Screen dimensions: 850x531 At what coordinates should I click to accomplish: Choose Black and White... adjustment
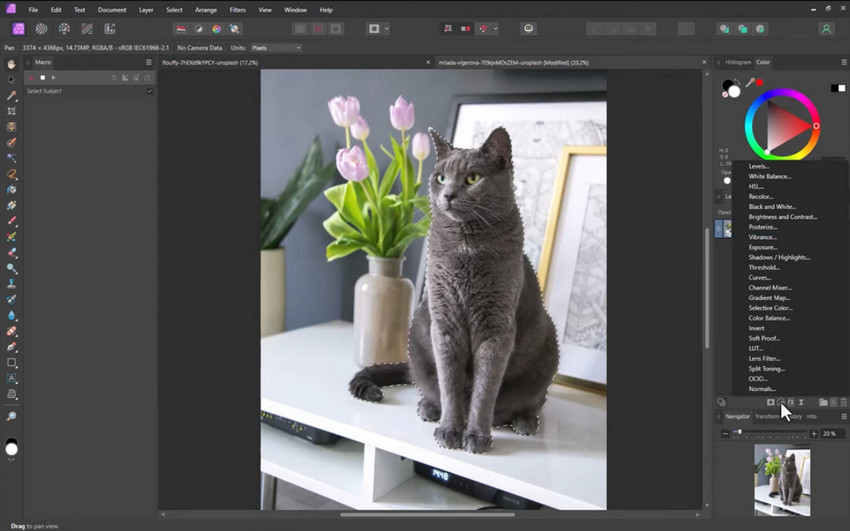pyautogui.click(x=772, y=206)
